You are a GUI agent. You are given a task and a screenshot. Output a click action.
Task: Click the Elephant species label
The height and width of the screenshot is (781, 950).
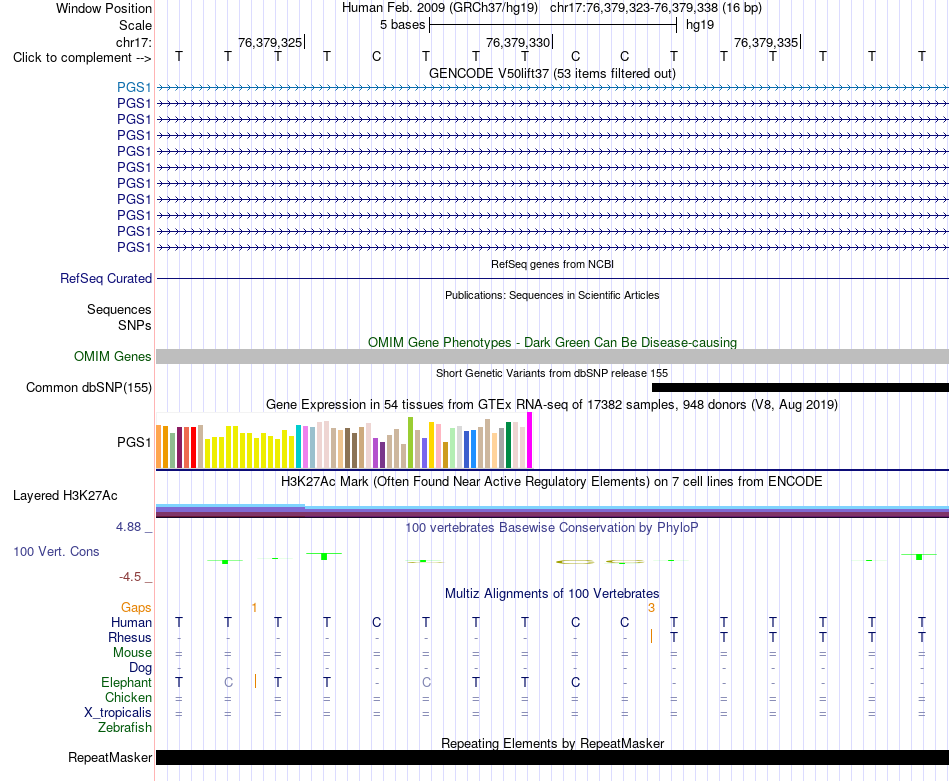127,682
